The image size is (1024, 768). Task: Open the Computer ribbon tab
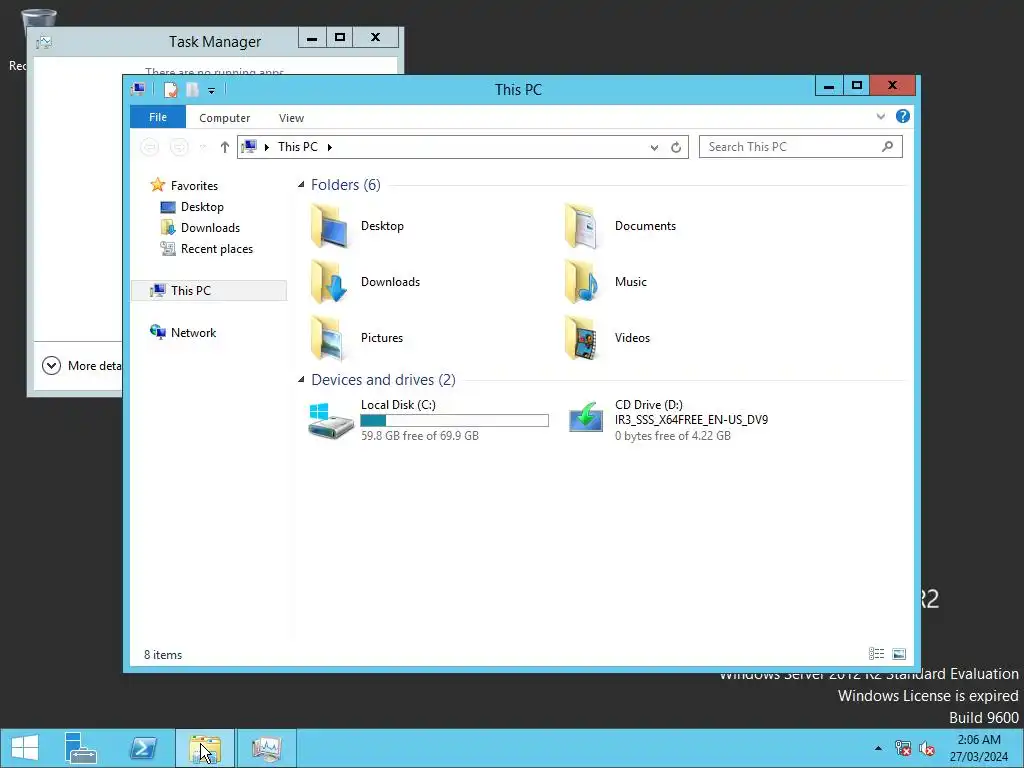click(225, 118)
